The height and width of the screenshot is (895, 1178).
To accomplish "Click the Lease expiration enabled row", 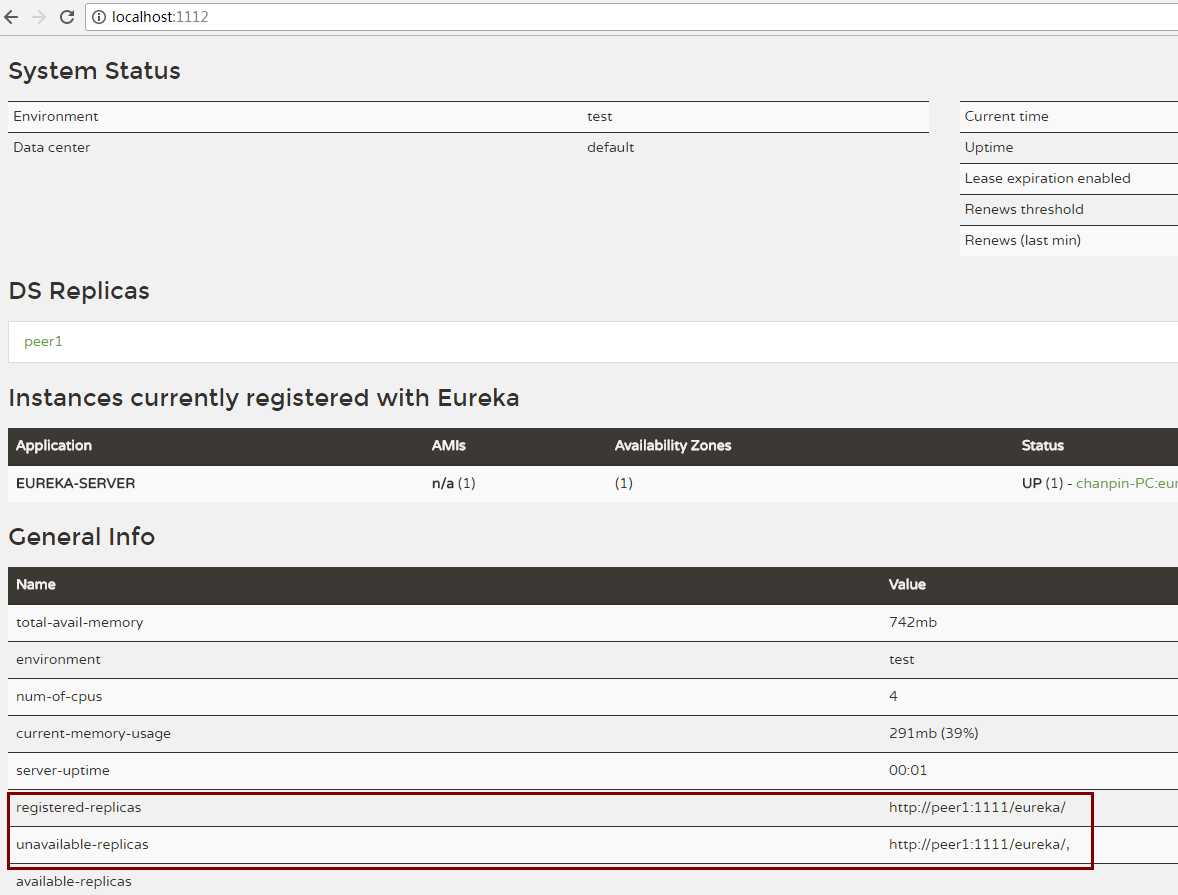I will (x=1068, y=178).
